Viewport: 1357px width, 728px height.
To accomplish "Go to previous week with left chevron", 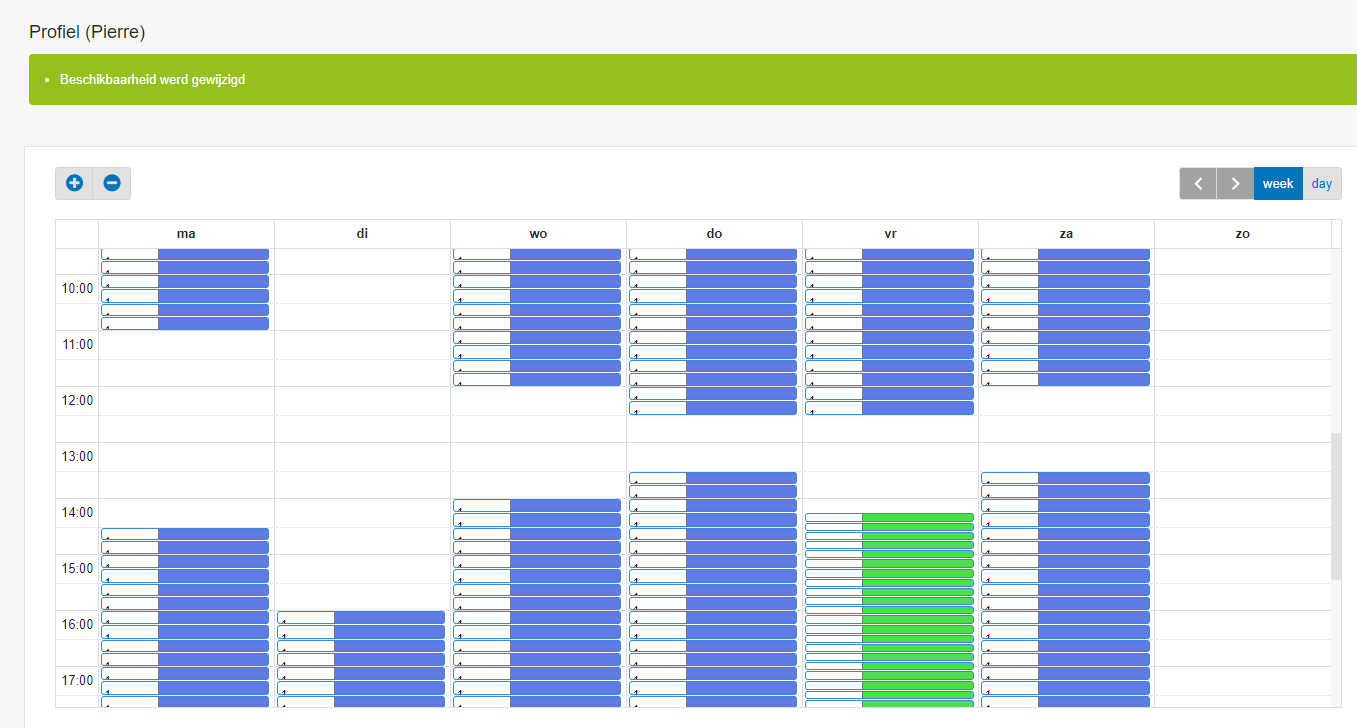I will pyautogui.click(x=1198, y=184).
